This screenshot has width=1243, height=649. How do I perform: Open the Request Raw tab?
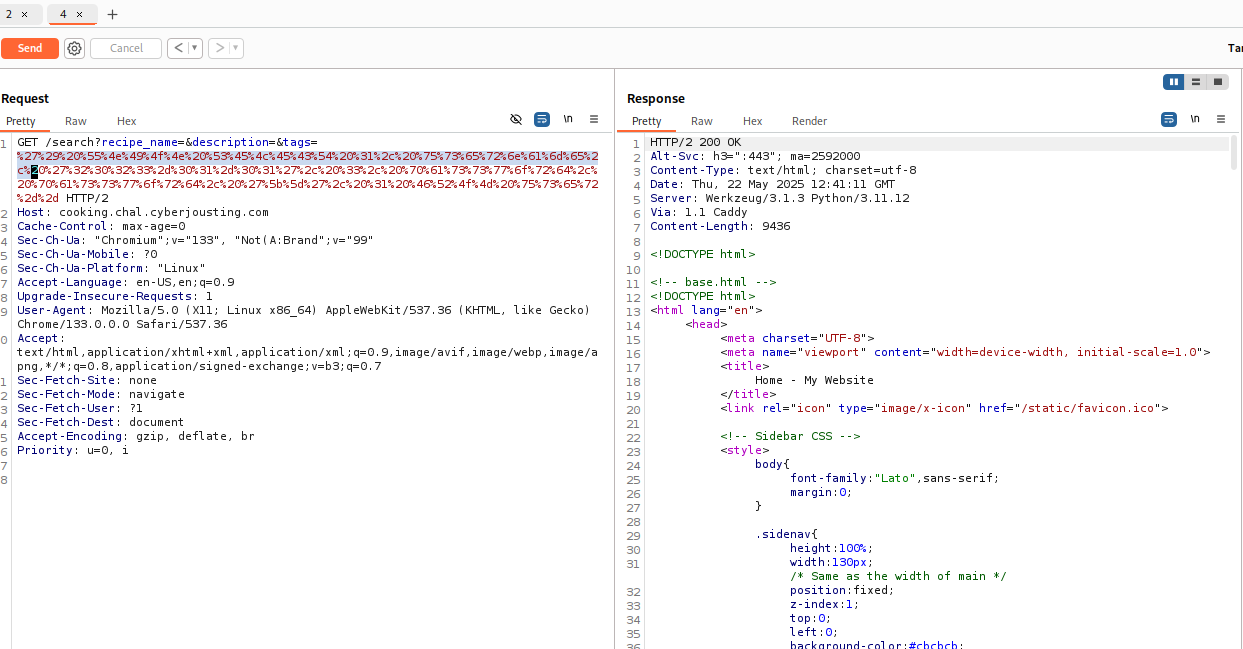[x=76, y=121]
